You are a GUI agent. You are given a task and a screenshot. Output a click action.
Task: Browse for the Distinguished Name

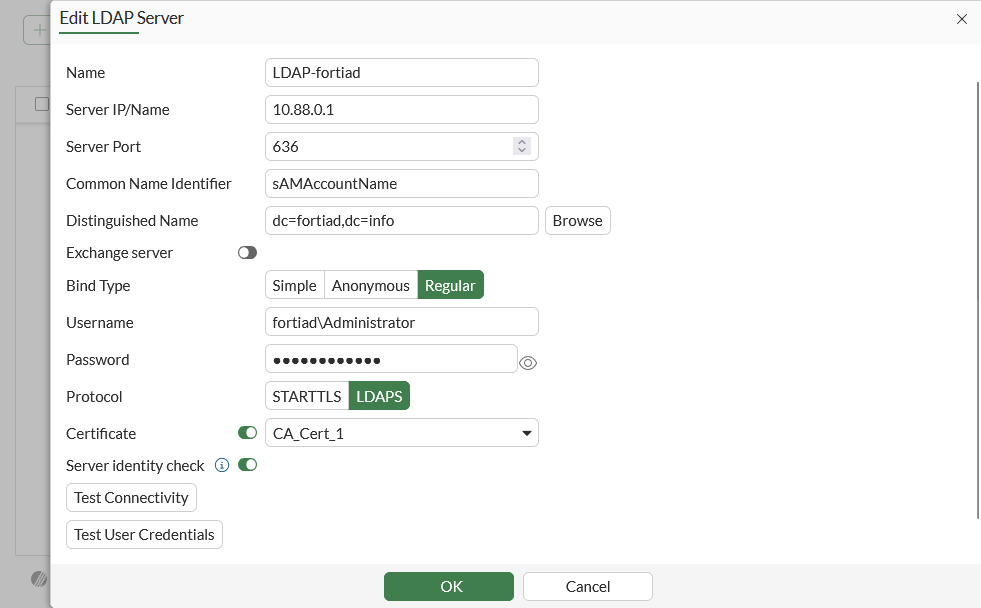click(577, 220)
